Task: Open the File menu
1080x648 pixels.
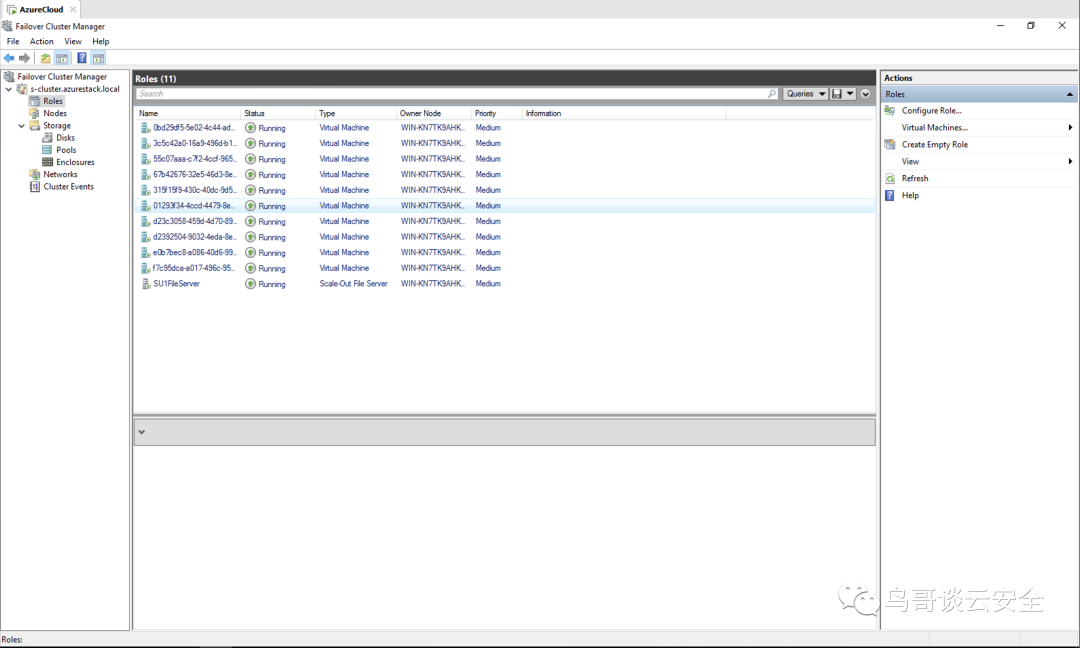Action: [13, 41]
